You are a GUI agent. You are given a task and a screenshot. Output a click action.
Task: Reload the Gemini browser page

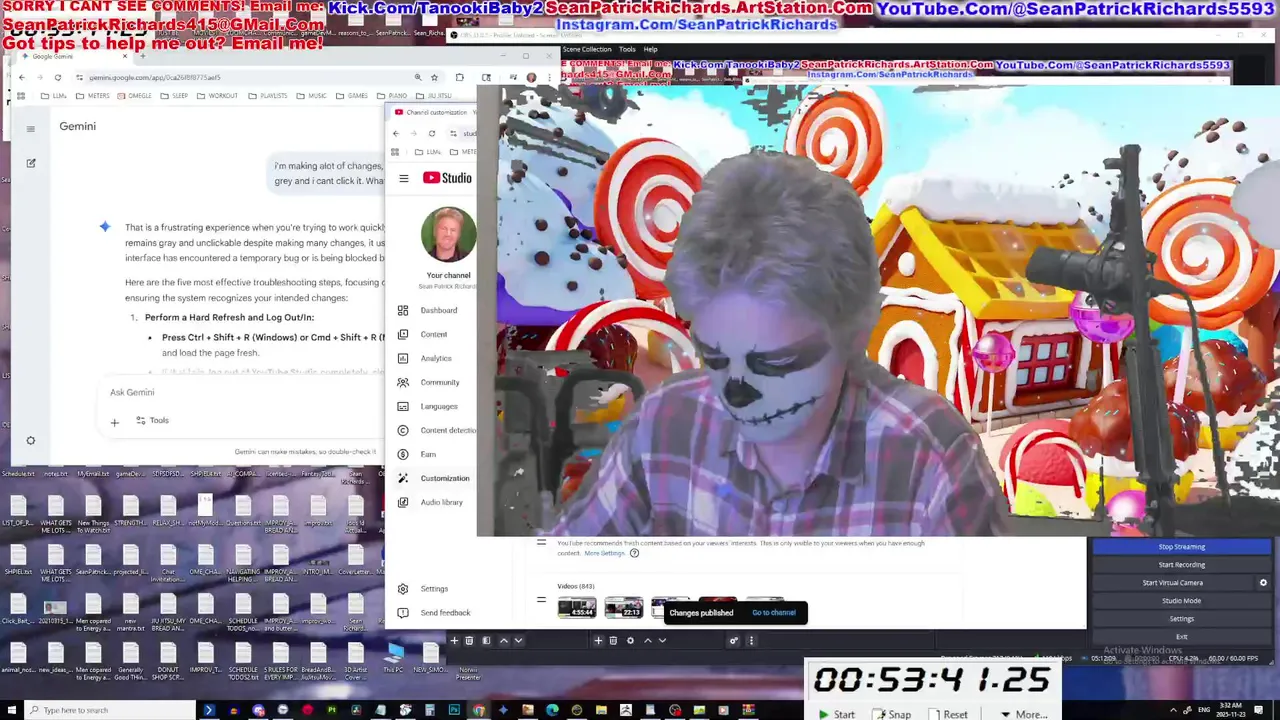(x=58, y=77)
